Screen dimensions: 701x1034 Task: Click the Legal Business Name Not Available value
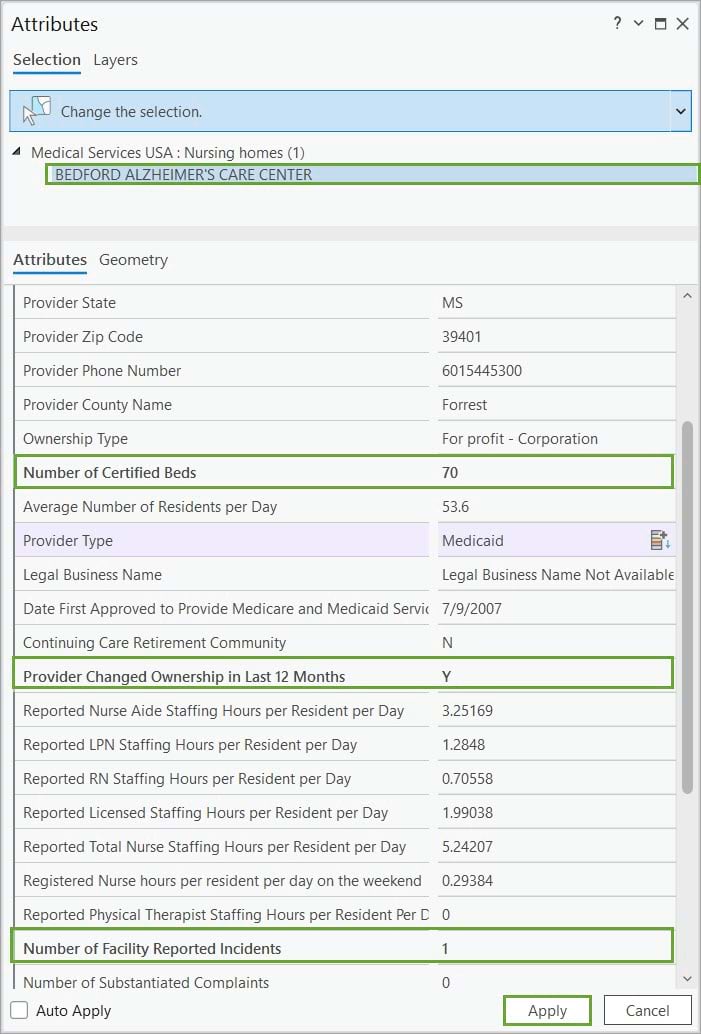click(556, 574)
